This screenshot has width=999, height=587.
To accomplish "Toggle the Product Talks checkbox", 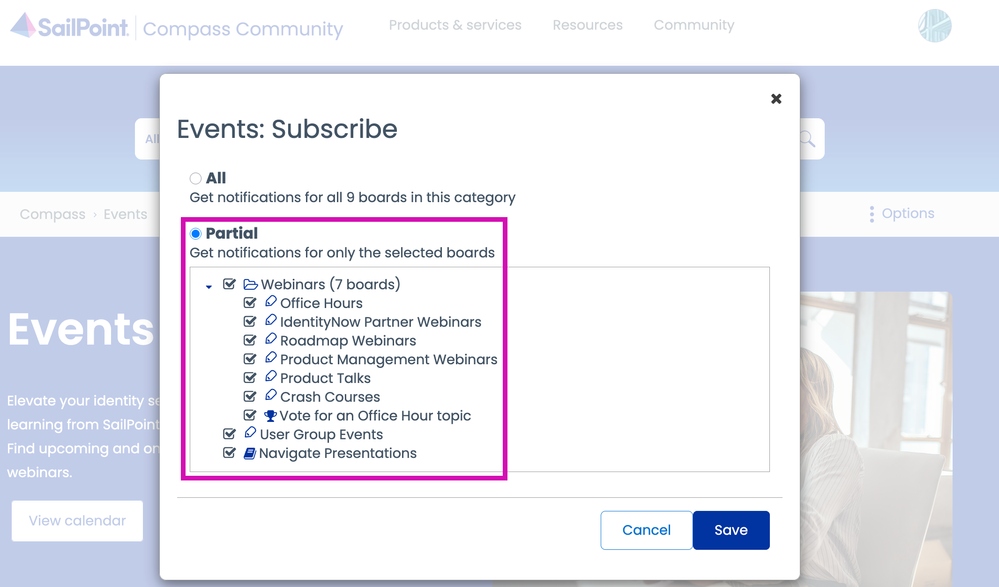I will [x=250, y=378].
